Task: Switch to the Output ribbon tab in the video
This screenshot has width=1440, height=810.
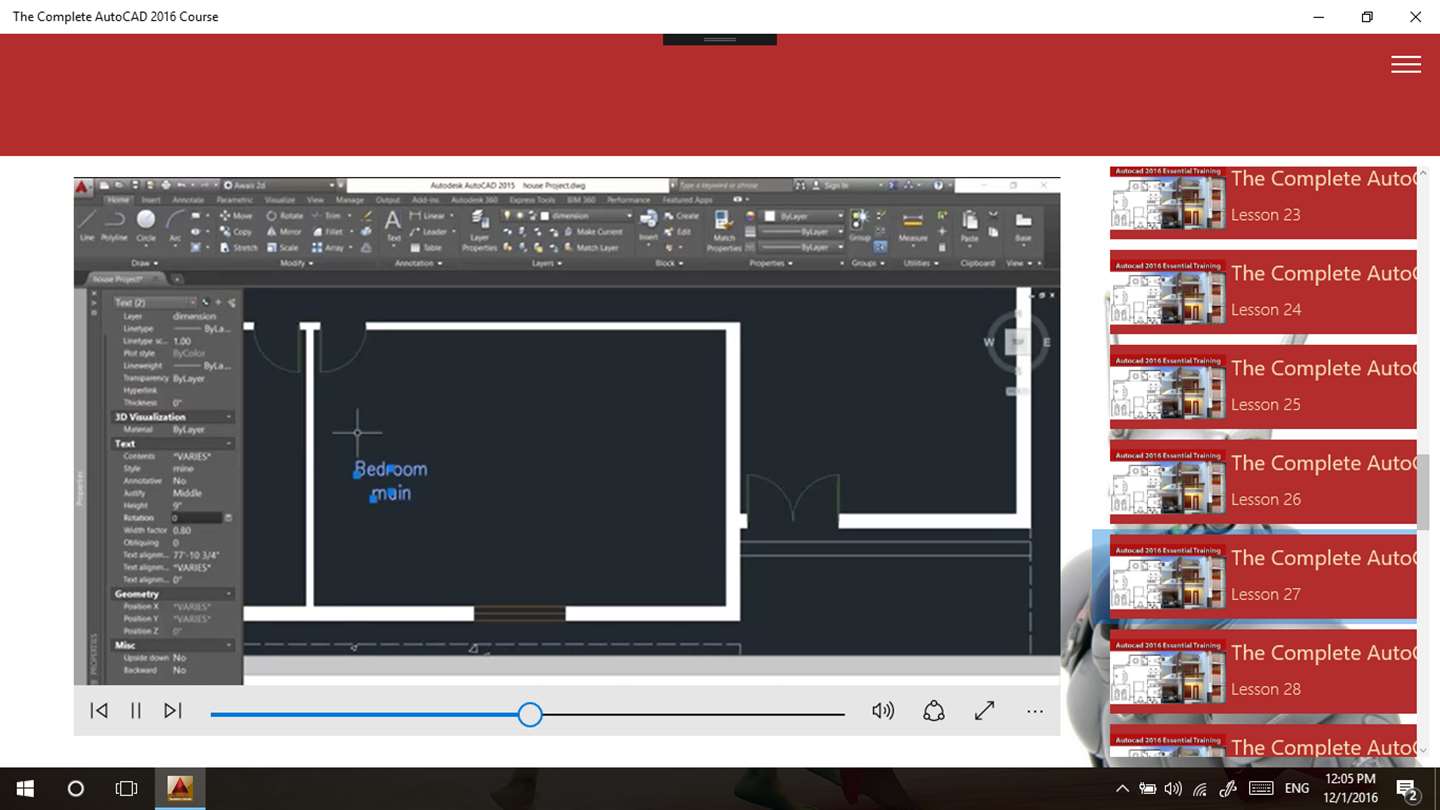Action: pyautogui.click(x=387, y=200)
